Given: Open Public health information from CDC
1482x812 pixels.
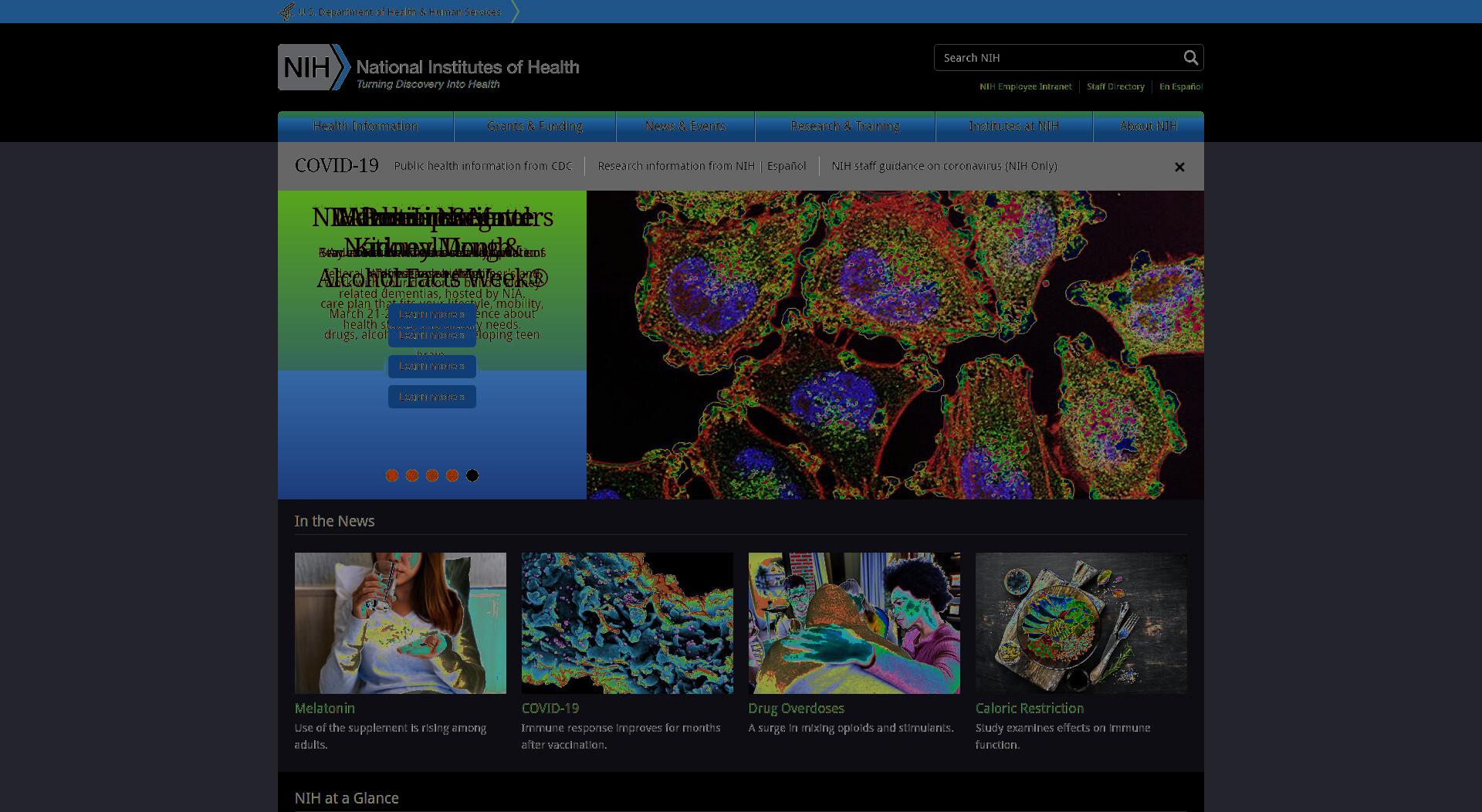Looking at the screenshot, I should (483, 166).
